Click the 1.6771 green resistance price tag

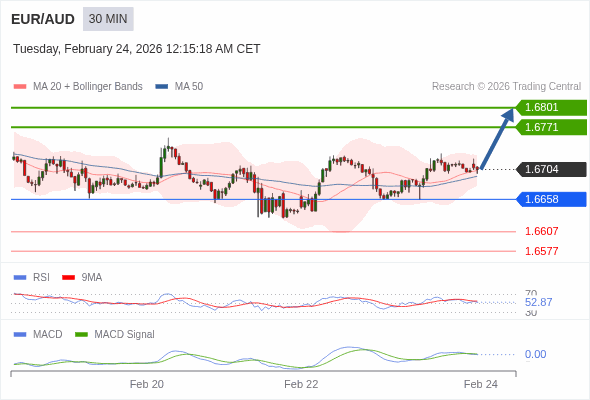point(551,127)
